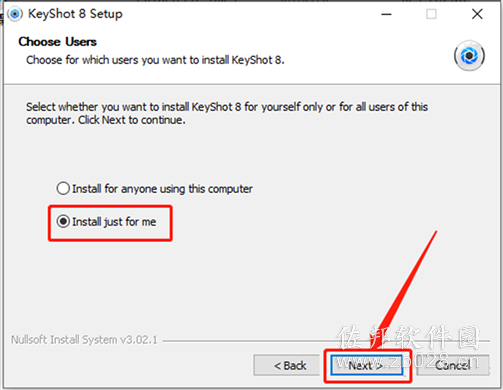Click the 'Nullsoft Install System v3.02.1' label

[84, 340]
